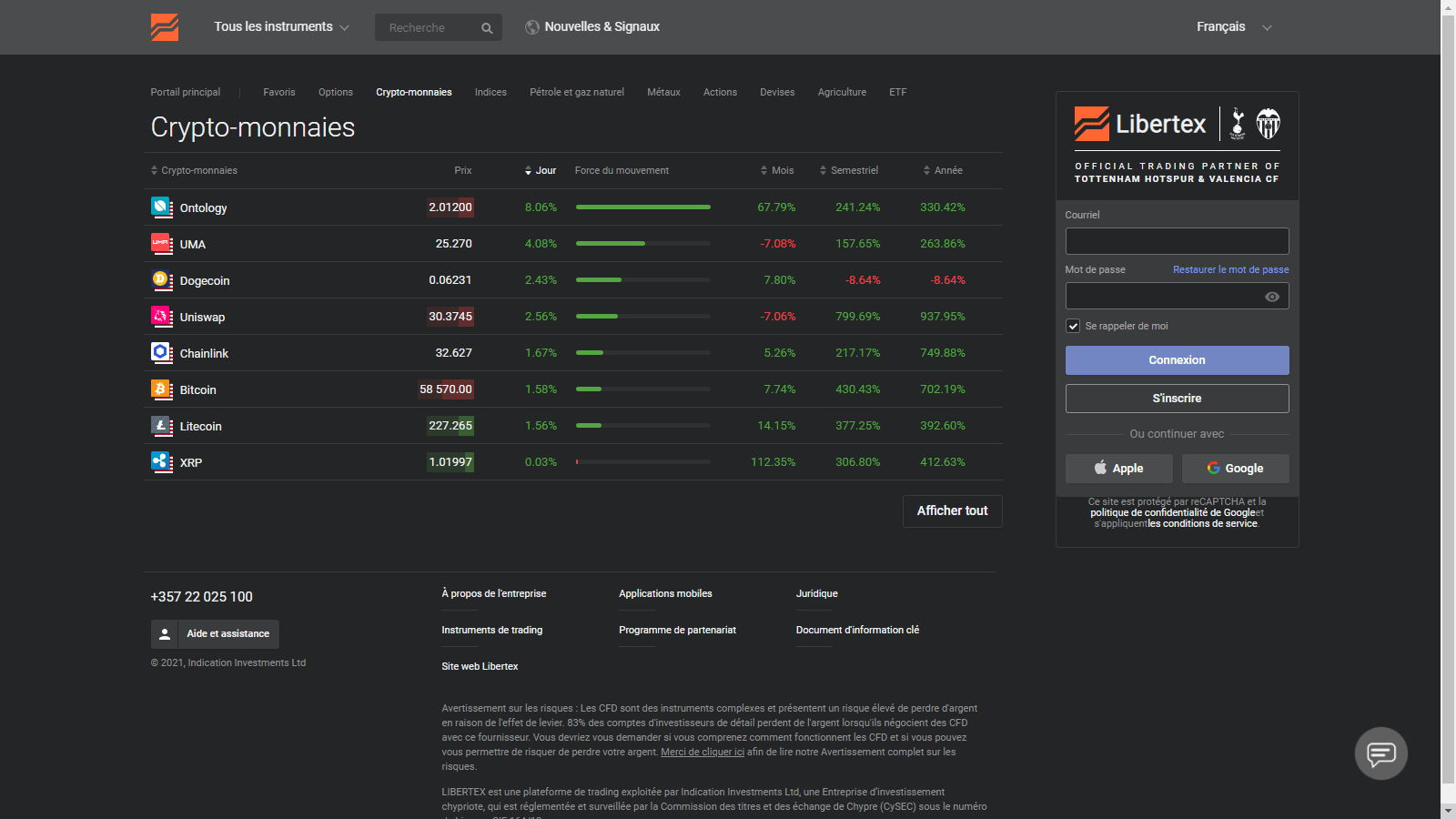Open the Juridique footer link
The width and height of the screenshot is (1456, 819).
pos(817,593)
